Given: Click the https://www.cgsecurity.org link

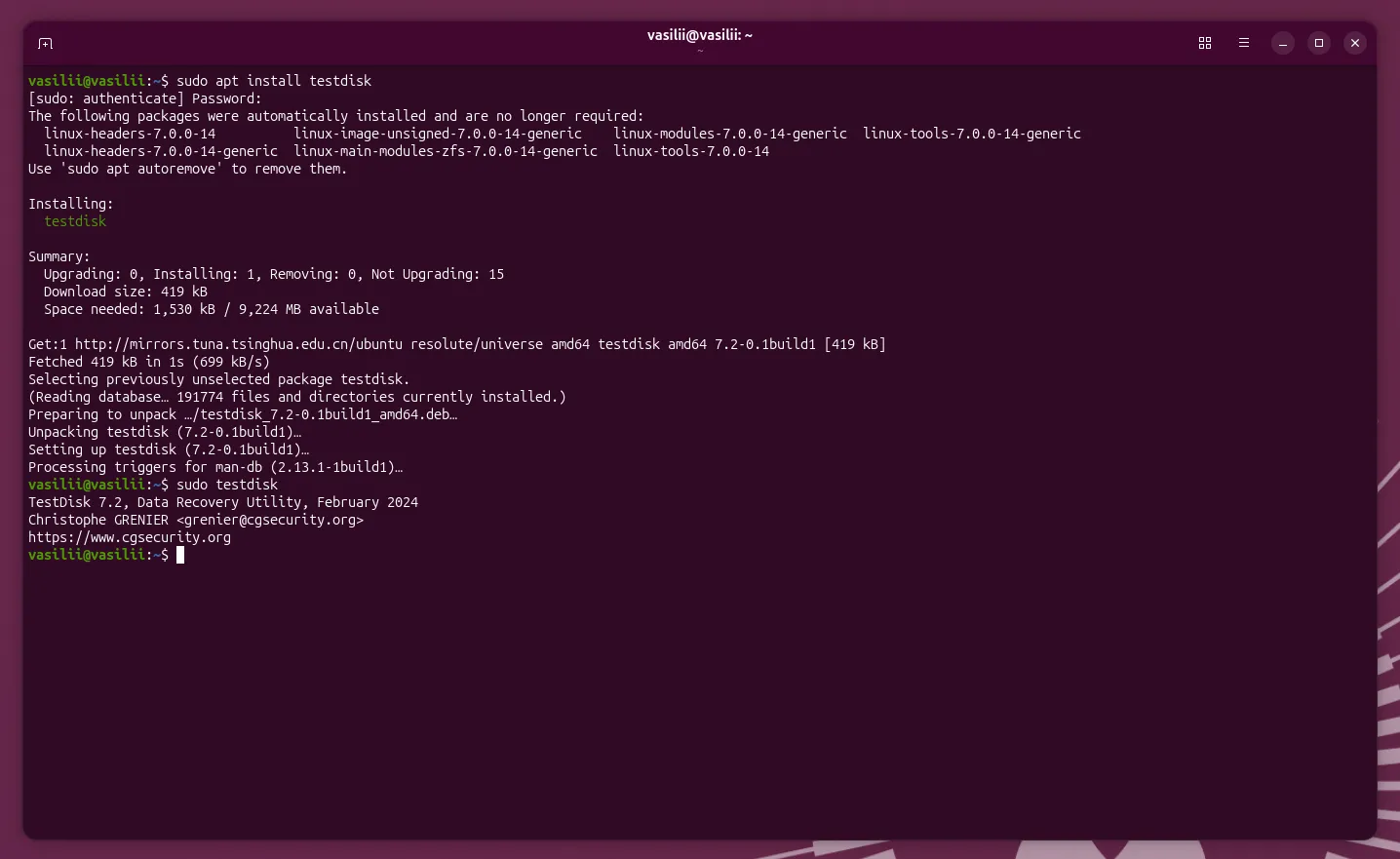Looking at the screenshot, I should [130, 537].
